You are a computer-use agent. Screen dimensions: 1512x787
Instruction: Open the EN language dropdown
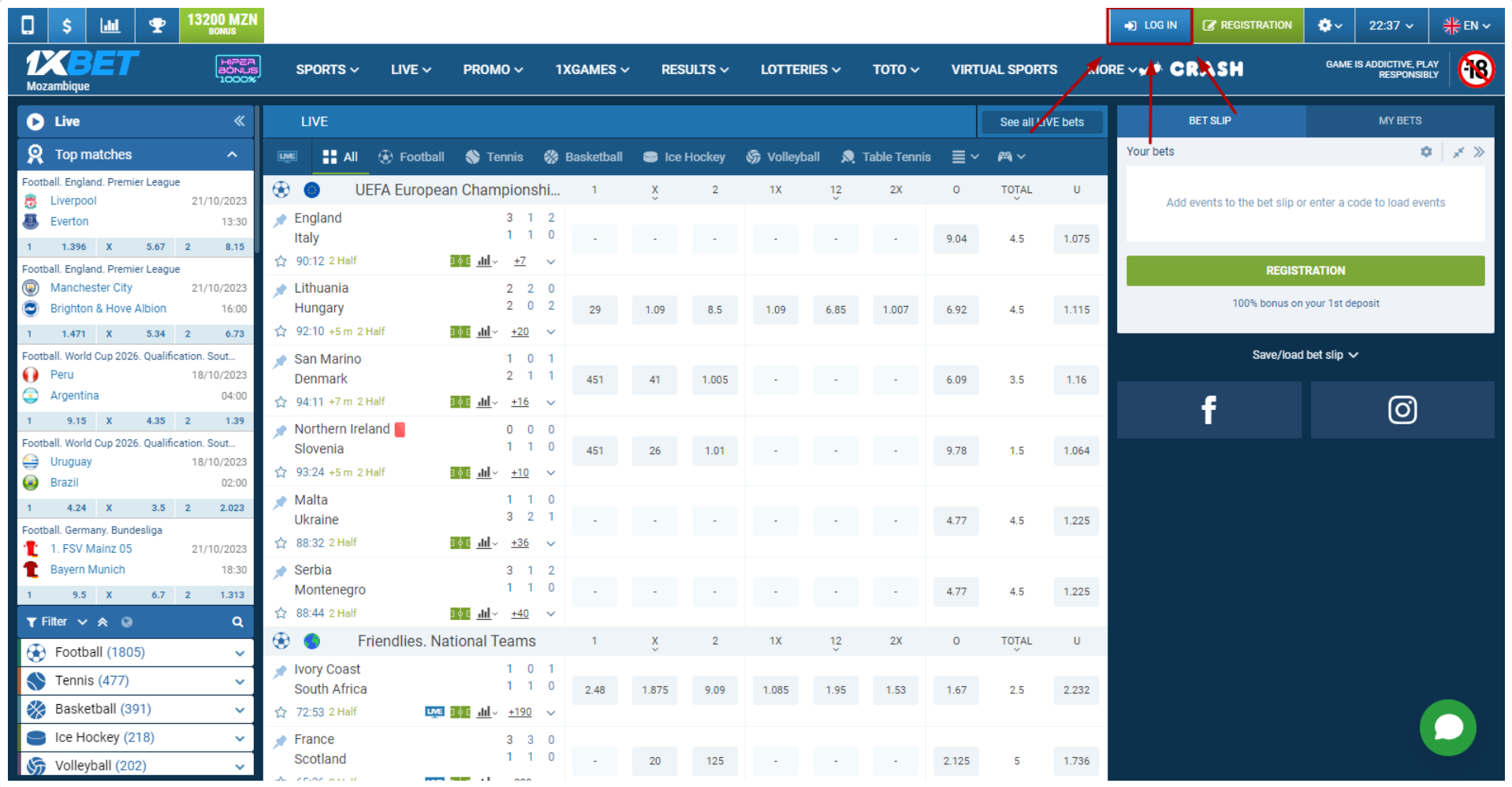(1466, 25)
